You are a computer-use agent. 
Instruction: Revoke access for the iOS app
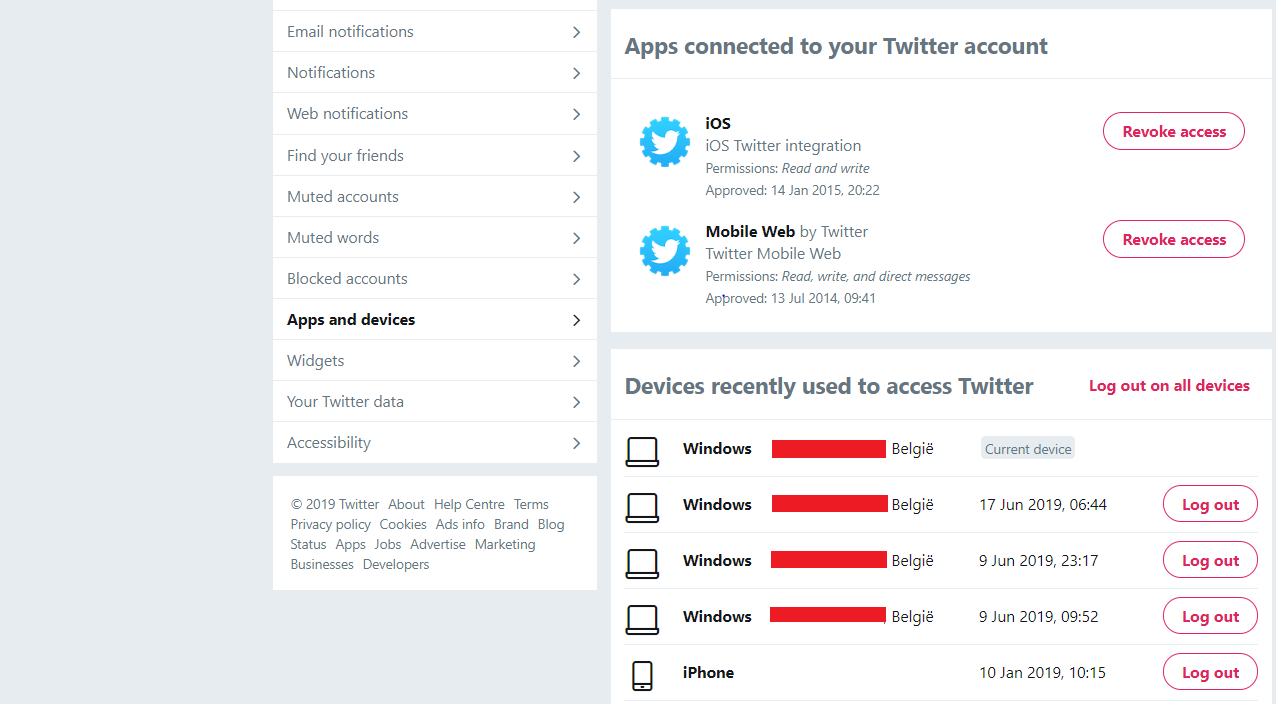(x=1174, y=131)
